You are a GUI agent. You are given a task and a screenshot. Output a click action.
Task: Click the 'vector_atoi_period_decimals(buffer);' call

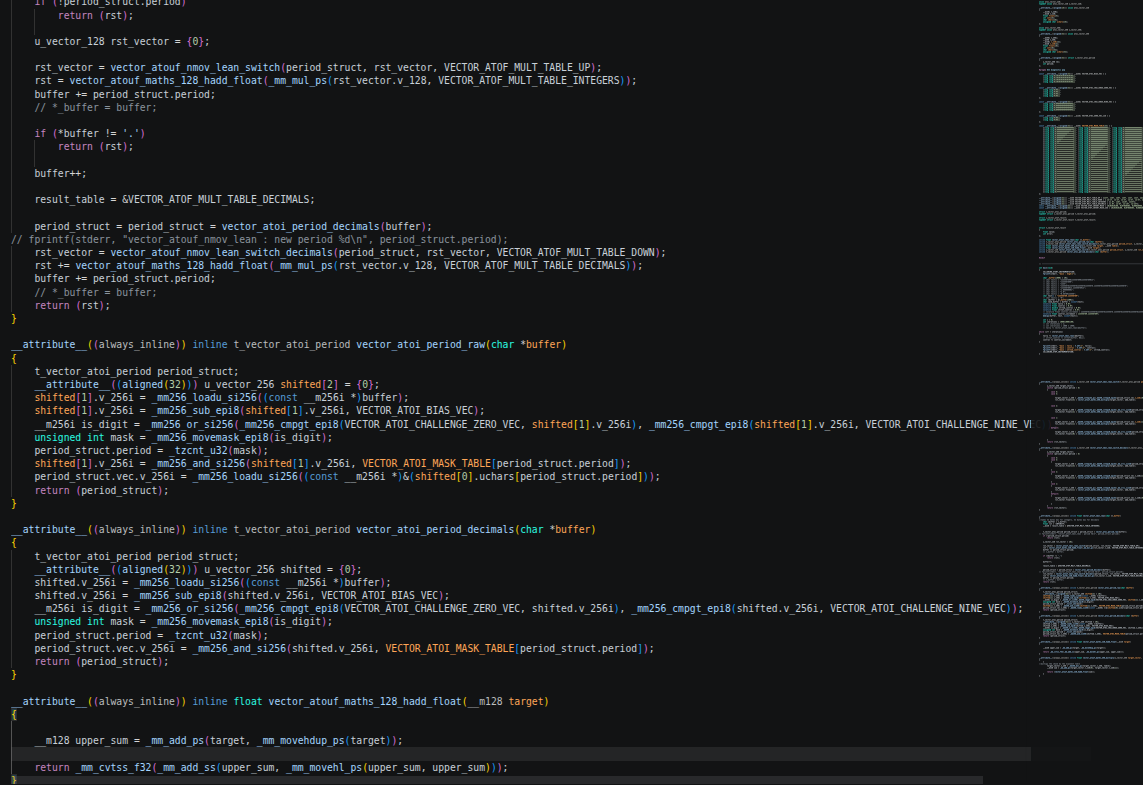point(327,227)
